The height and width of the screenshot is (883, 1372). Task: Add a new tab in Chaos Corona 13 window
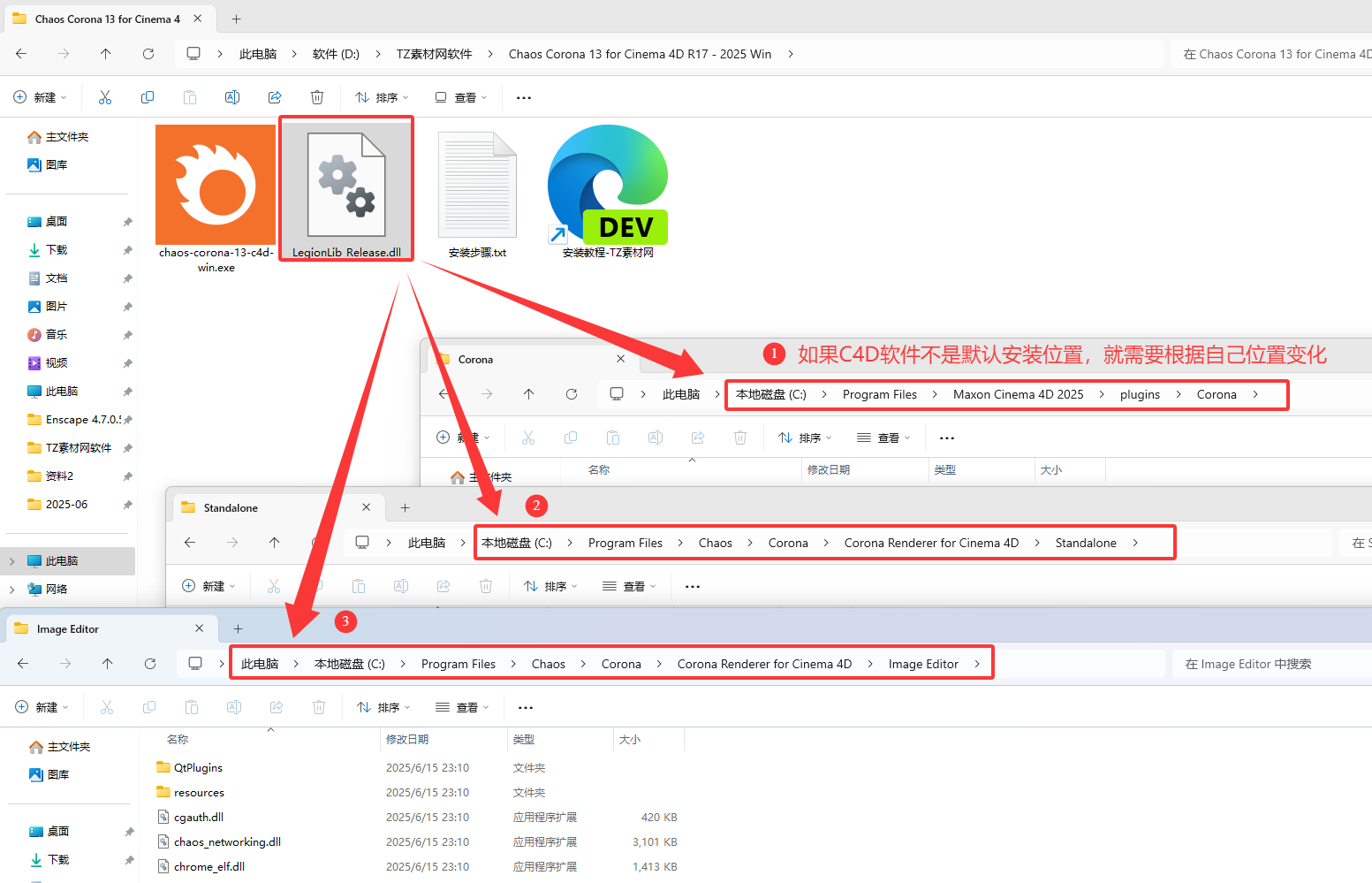pos(236,19)
